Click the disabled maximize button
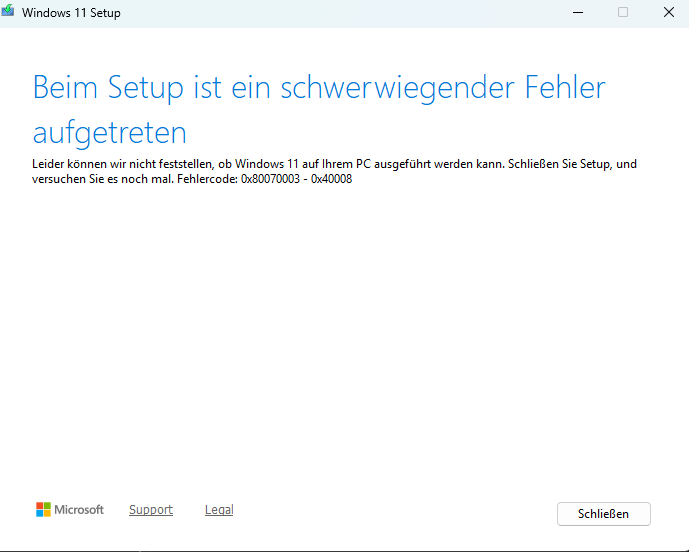This screenshot has width=689, height=552. click(x=623, y=12)
